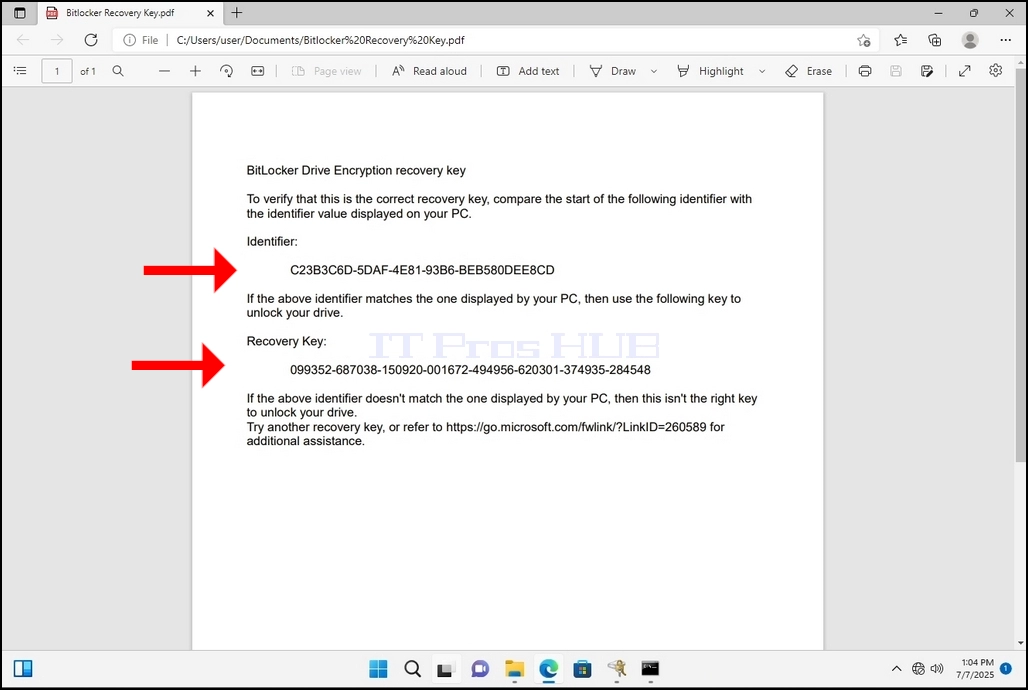Open the table of contents sidebar
This screenshot has height=690, width=1028.
20,71
